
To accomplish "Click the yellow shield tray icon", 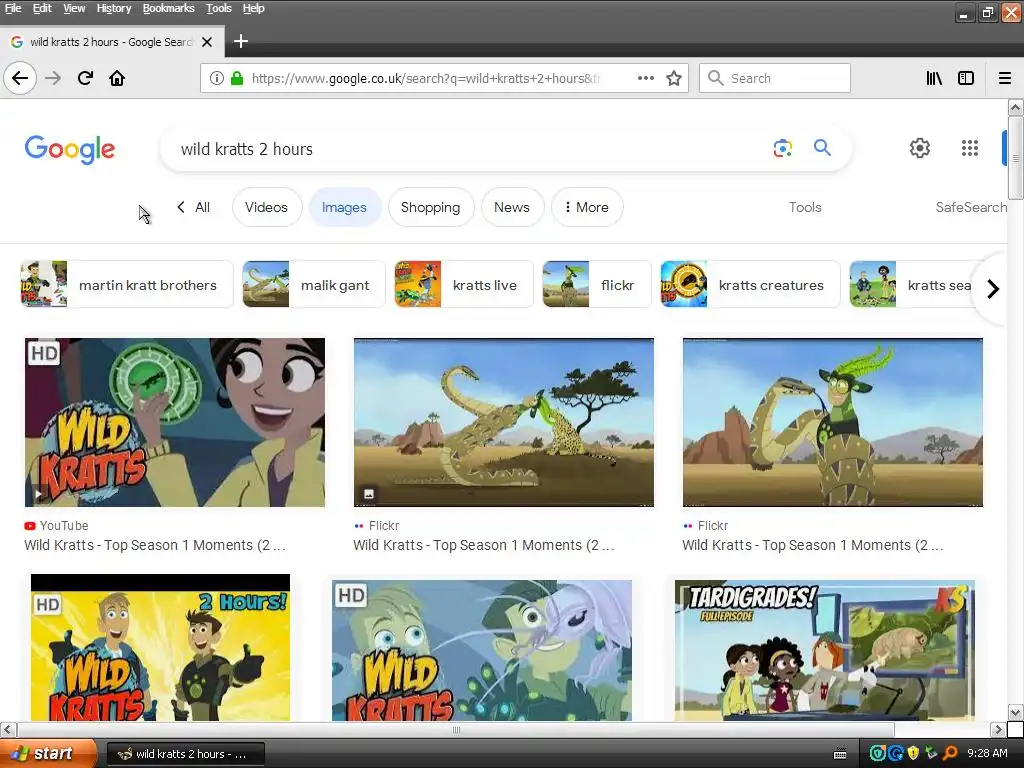I will 913,754.
